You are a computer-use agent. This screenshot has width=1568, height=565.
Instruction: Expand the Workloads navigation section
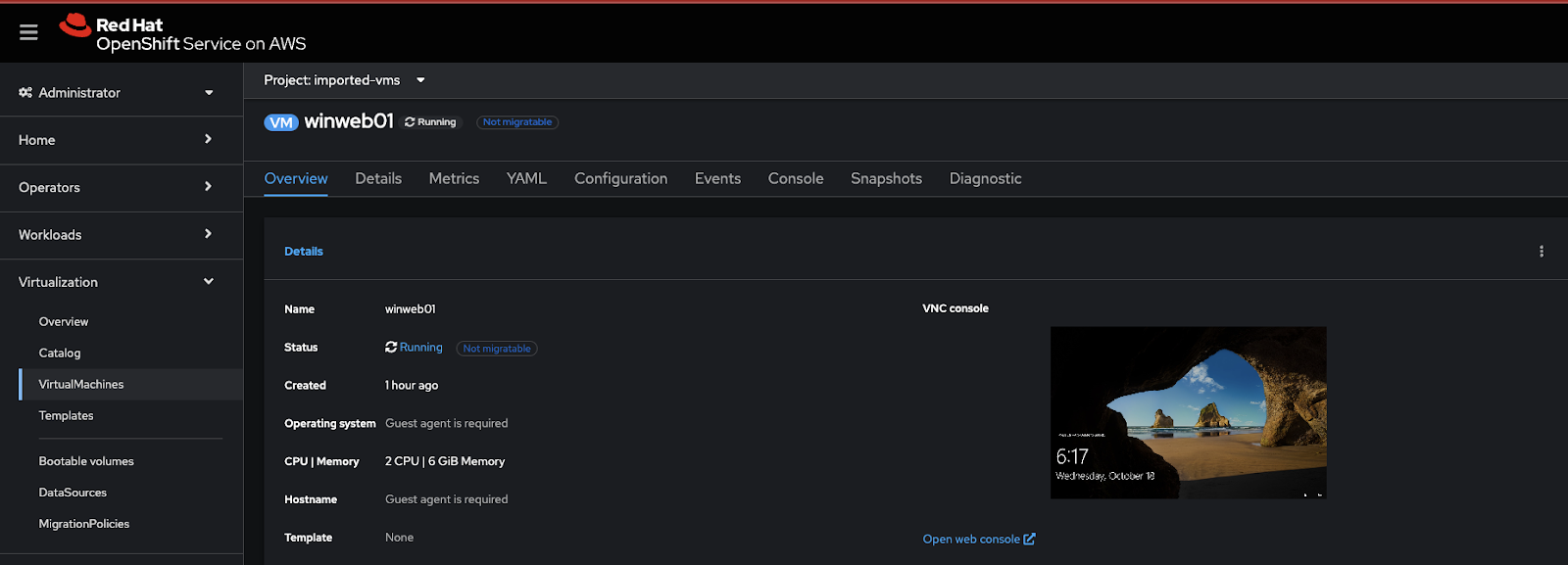tap(122, 235)
